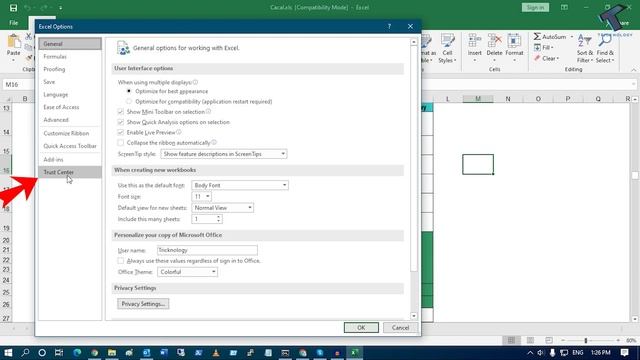Select Quick Access Toolbar category
The height and width of the screenshot is (360, 640).
click(x=70, y=146)
